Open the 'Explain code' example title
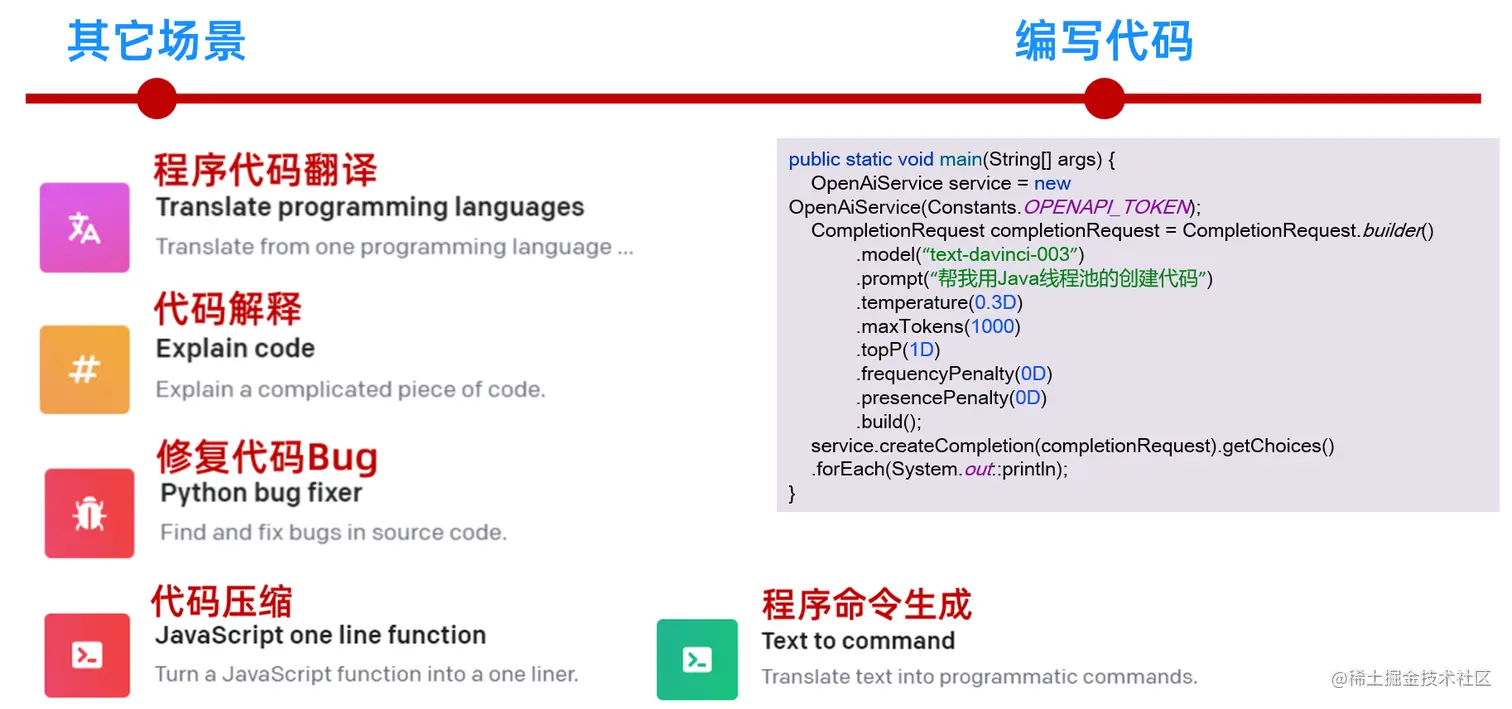 235,348
